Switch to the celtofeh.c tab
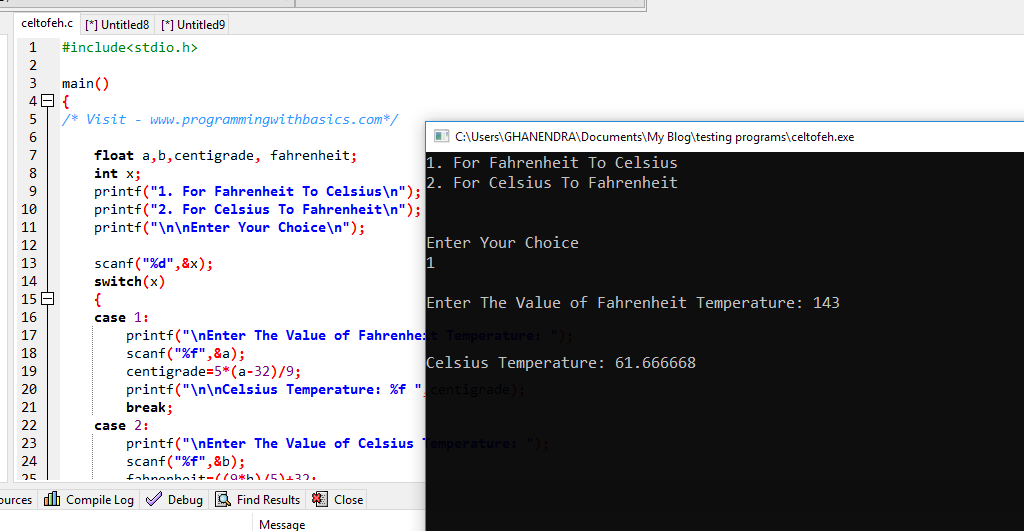Image resolution: width=1024 pixels, height=531 pixels. [x=47, y=24]
